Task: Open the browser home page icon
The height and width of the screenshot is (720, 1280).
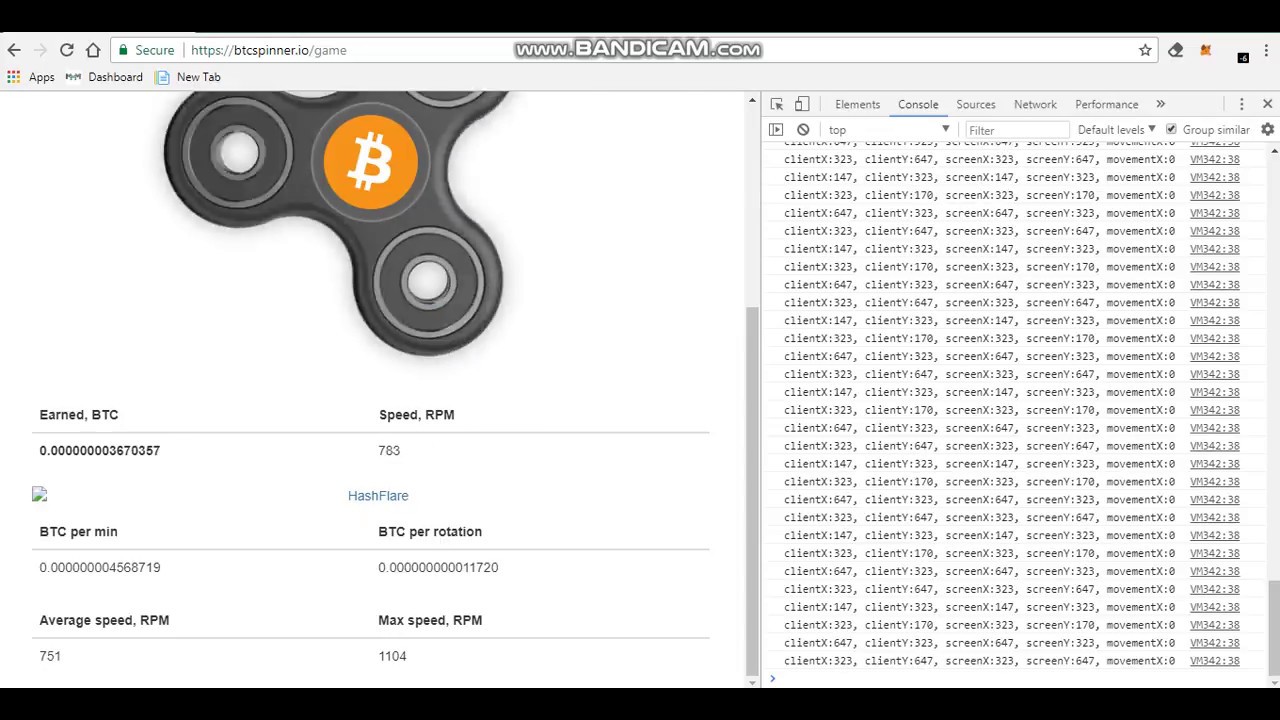Action: point(93,50)
